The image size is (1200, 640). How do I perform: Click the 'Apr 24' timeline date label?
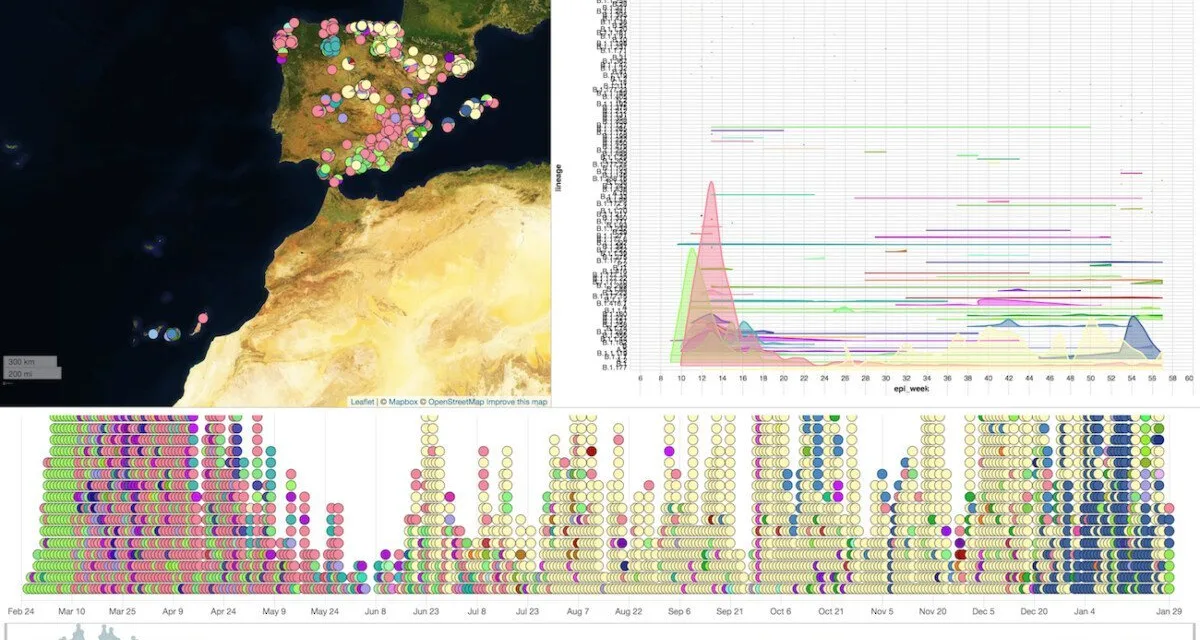(x=222, y=611)
